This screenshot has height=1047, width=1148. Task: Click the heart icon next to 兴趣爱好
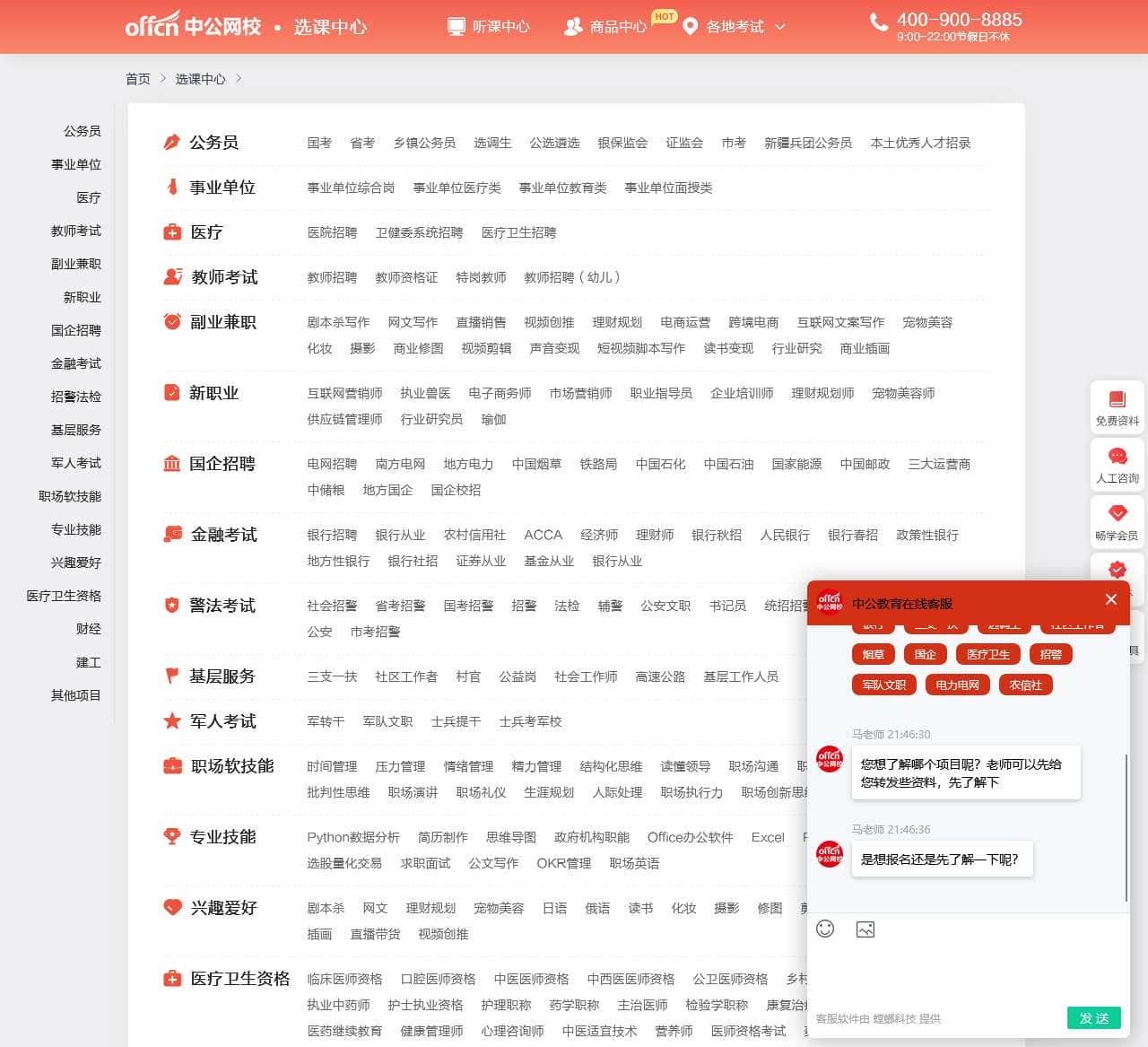172,907
